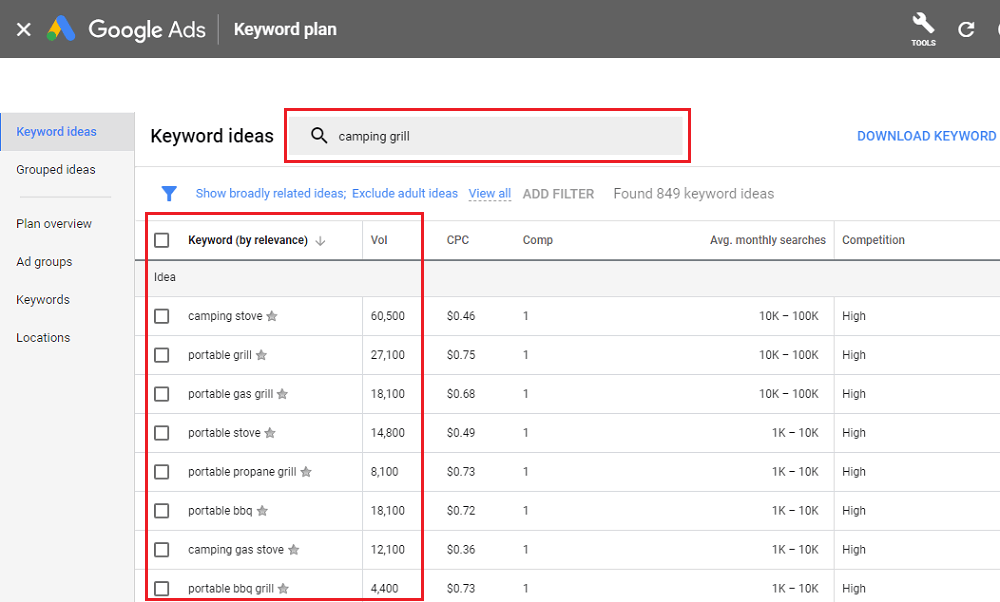Click the Vol column header
Viewport: 1000px width, 602px height.
tap(379, 240)
